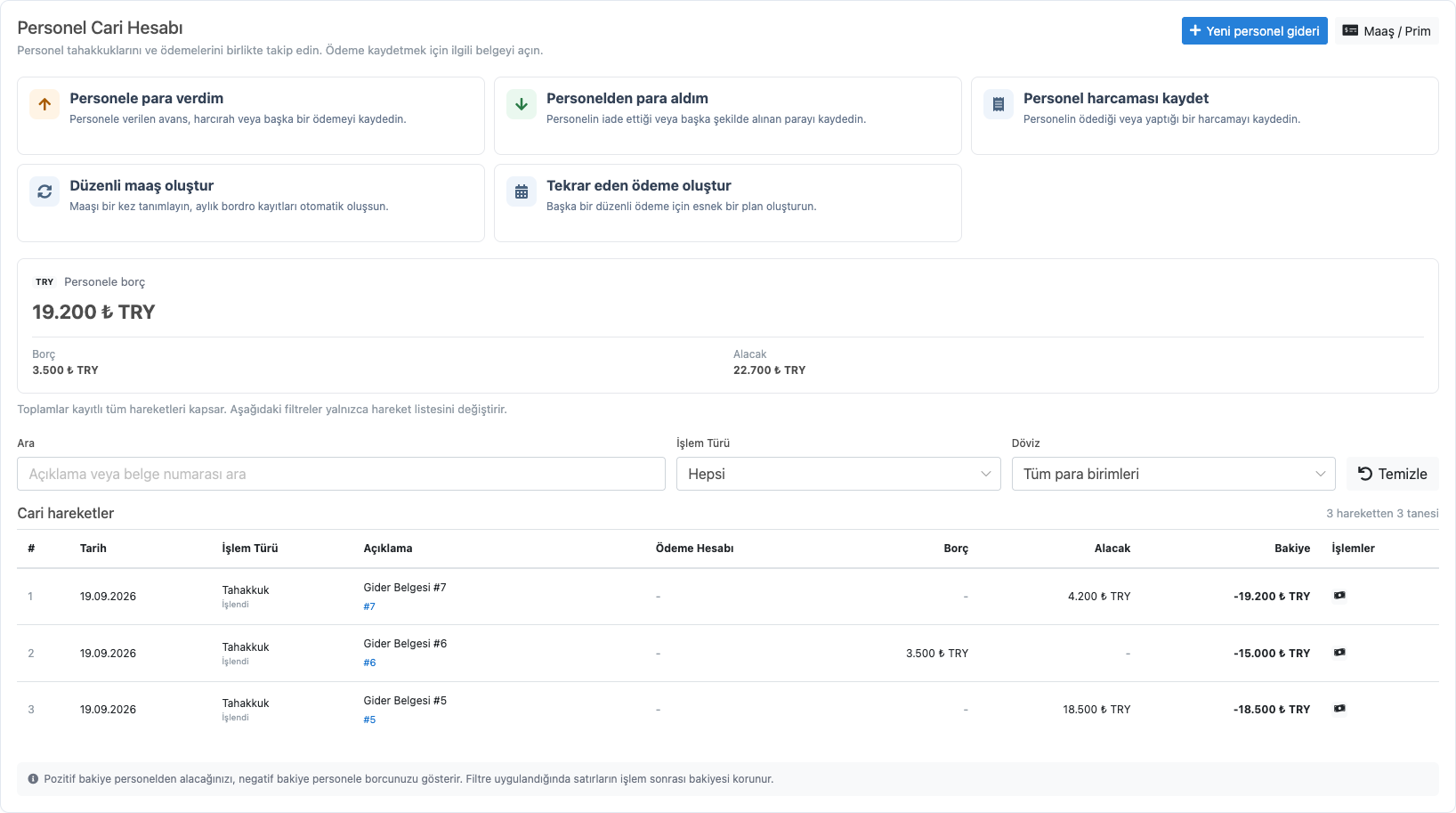1456x813 pixels.
Task: Expand the Döviz dropdown Tüm para birimleri
Action: coord(1174,474)
